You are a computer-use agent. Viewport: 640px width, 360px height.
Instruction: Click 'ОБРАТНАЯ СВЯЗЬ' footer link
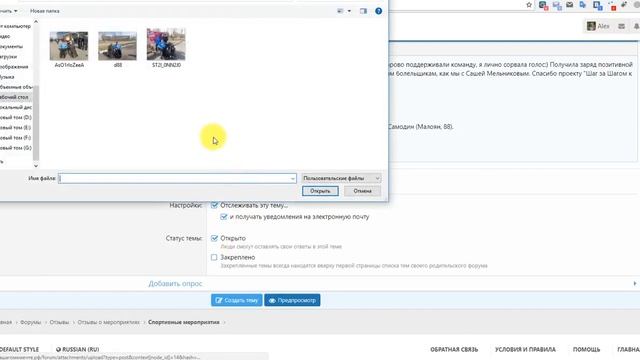[x=454, y=349]
